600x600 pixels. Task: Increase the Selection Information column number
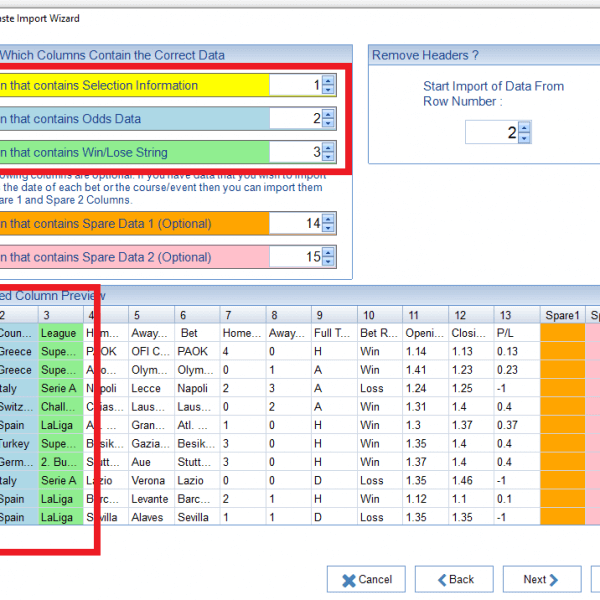click(328, 82)
